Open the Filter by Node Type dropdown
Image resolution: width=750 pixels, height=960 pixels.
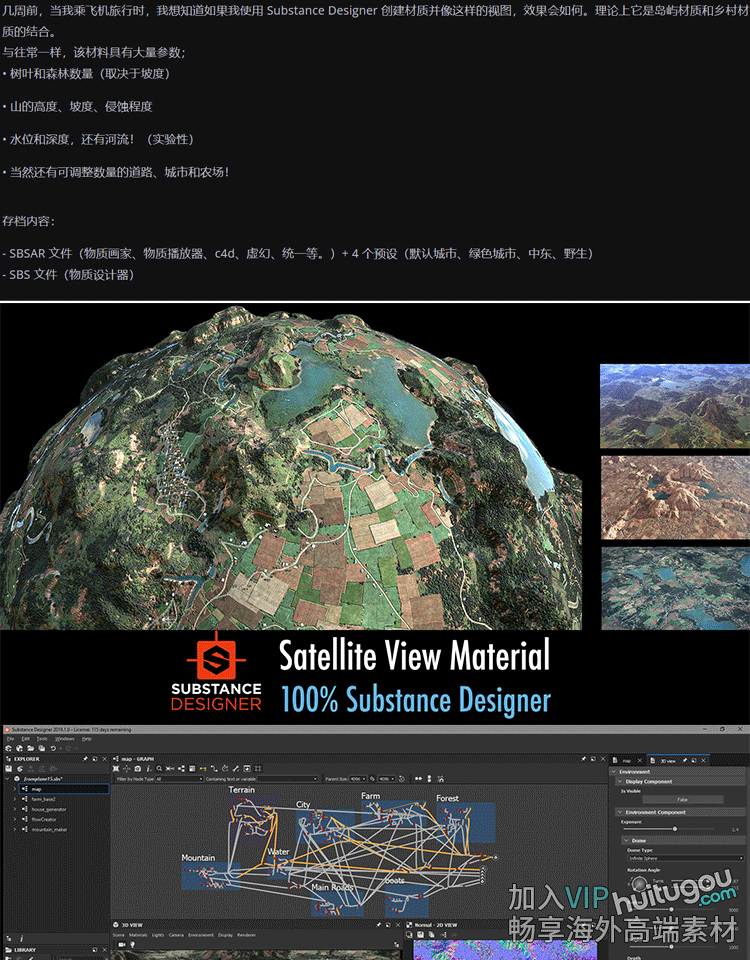[179, 779]
